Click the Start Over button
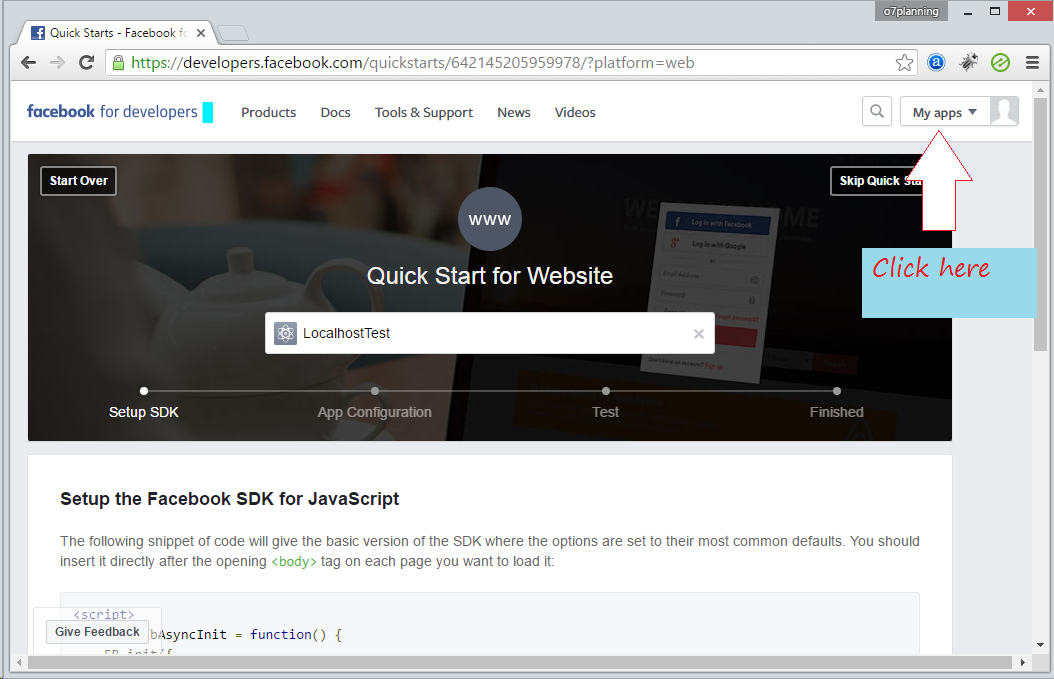1054x679 pixels. [x=79, y=181]
